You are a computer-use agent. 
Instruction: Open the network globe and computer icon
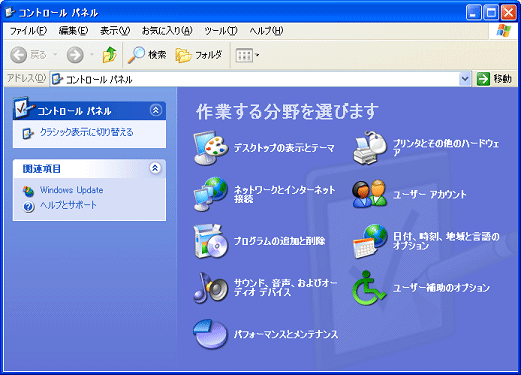[x=211, y=194]
